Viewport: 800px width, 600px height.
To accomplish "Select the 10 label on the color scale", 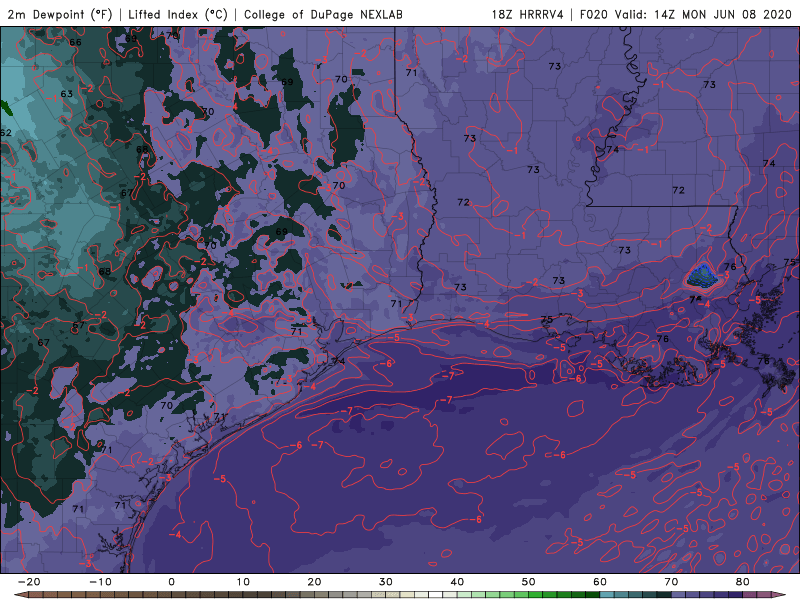I will (x=243, y=582).
